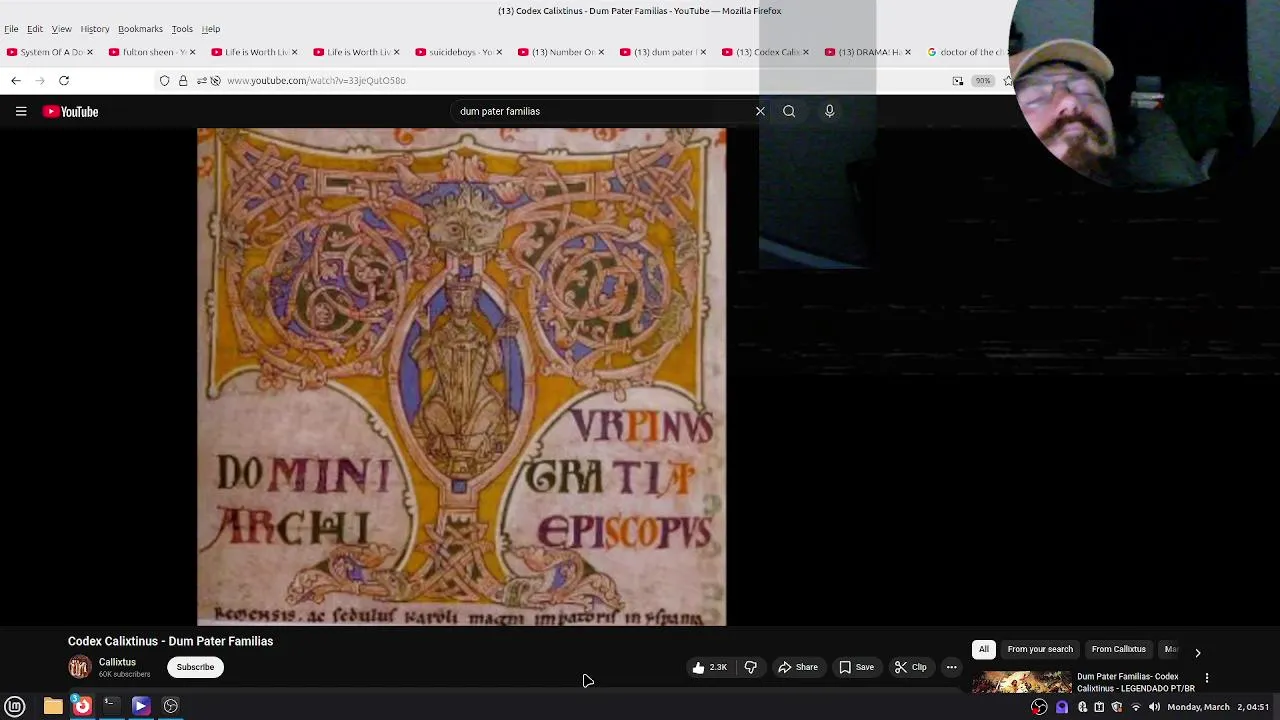Open 'Dum Pater Familias- Codex Calixtinus - LEGENDADO' title
Viewport: 1280px width, 720px height.
pos(1135,682)
